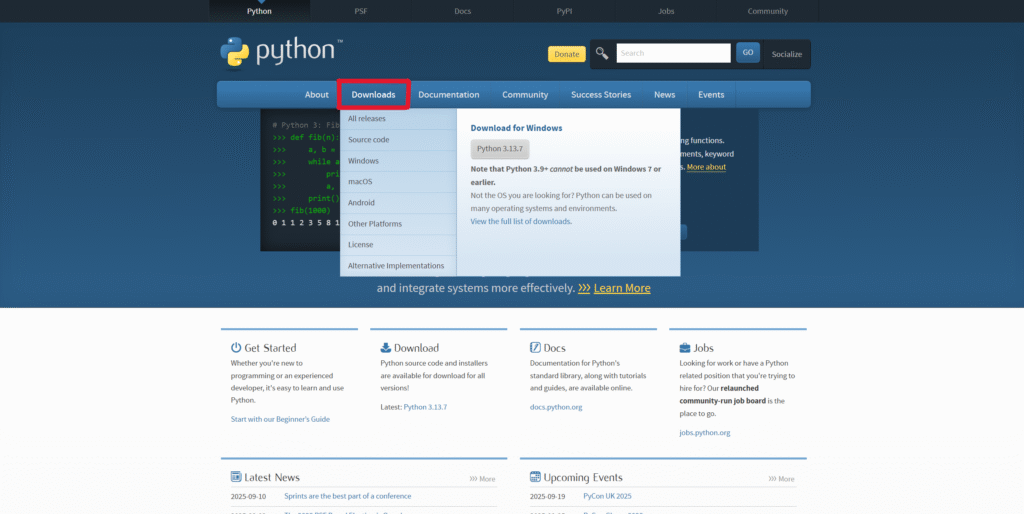Click the Jobs briefcase icon
1024x514 pixels.
685,348
